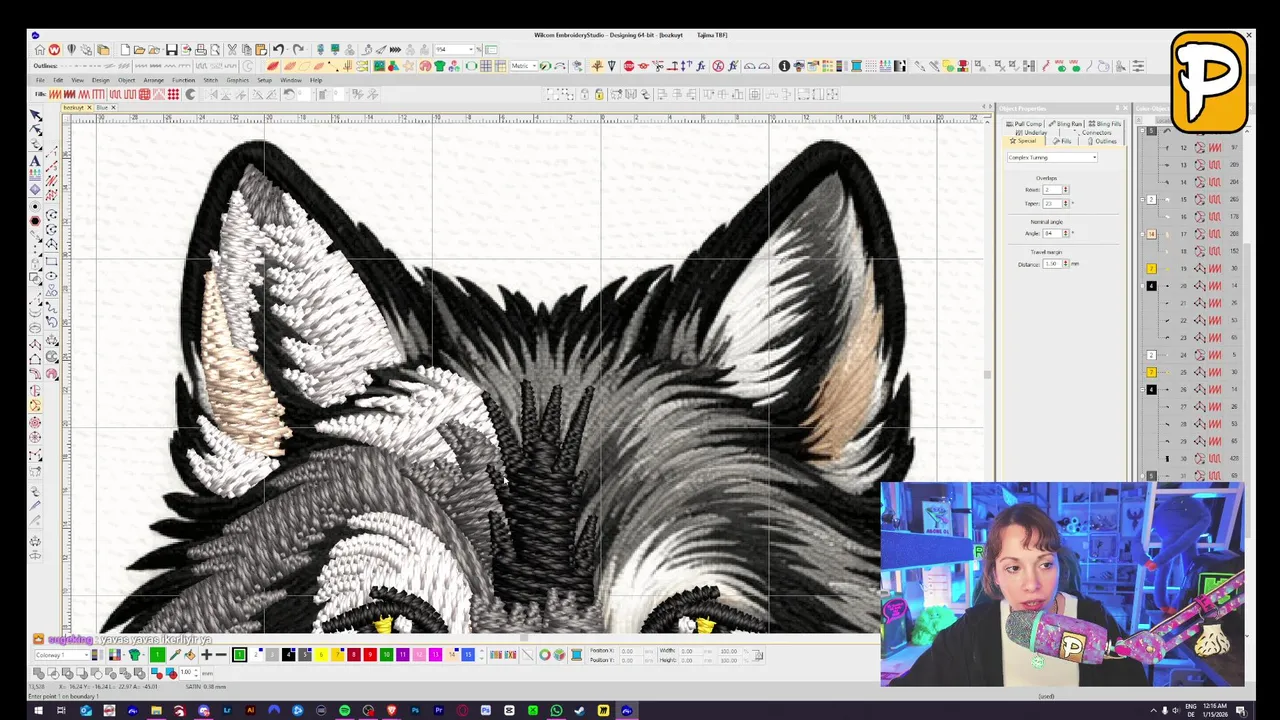This screenshot has height=720, width=1280.
Task: Select palette color 8 red swatch
Action: pos(353,654)
